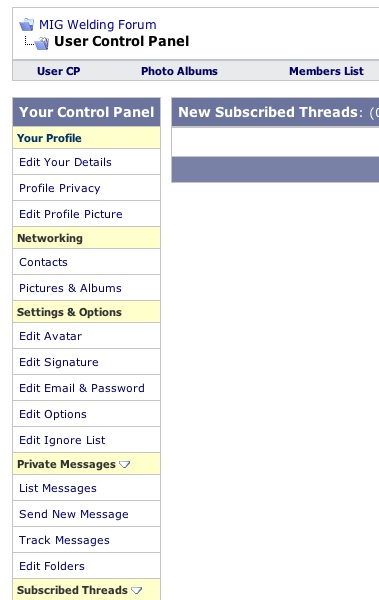Open Edit Your Details link
The width and height of the screenshot is (379, 600).
[65, 162]
